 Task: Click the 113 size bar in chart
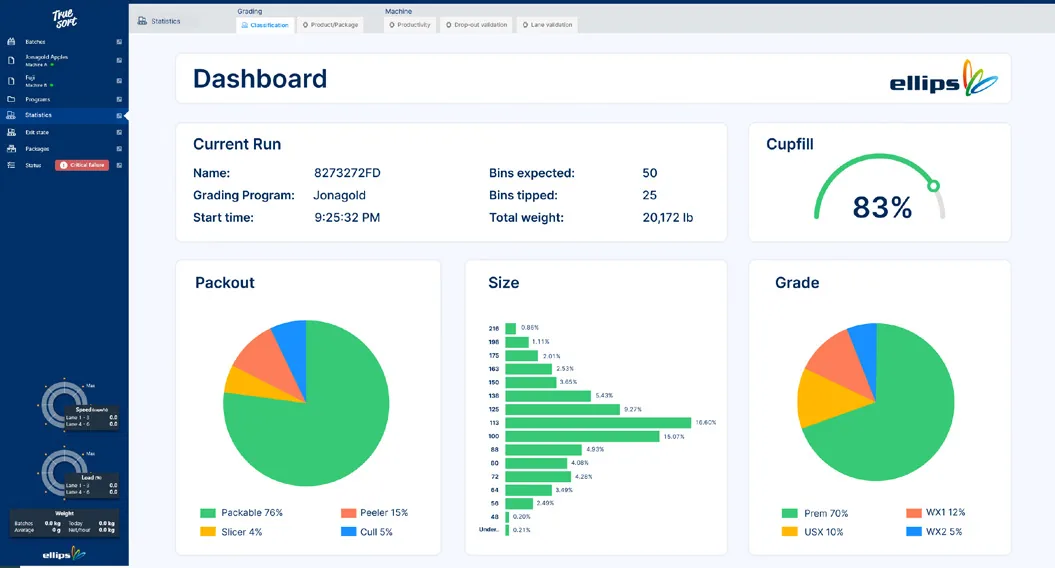598,423
